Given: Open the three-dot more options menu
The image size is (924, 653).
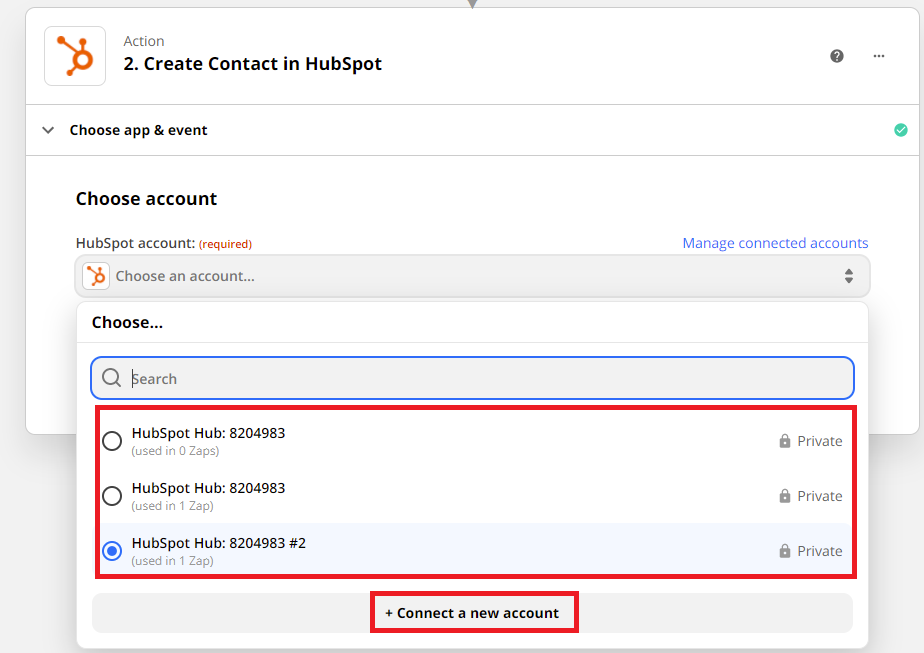Looking at the screenshot, I should point(879,56).
